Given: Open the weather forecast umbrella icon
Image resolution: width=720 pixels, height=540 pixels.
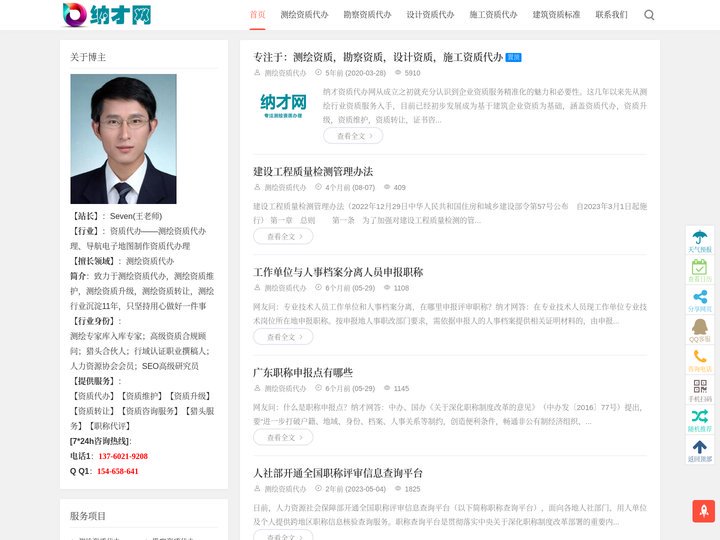Looking at the screenshot, I should pos(699,241).
